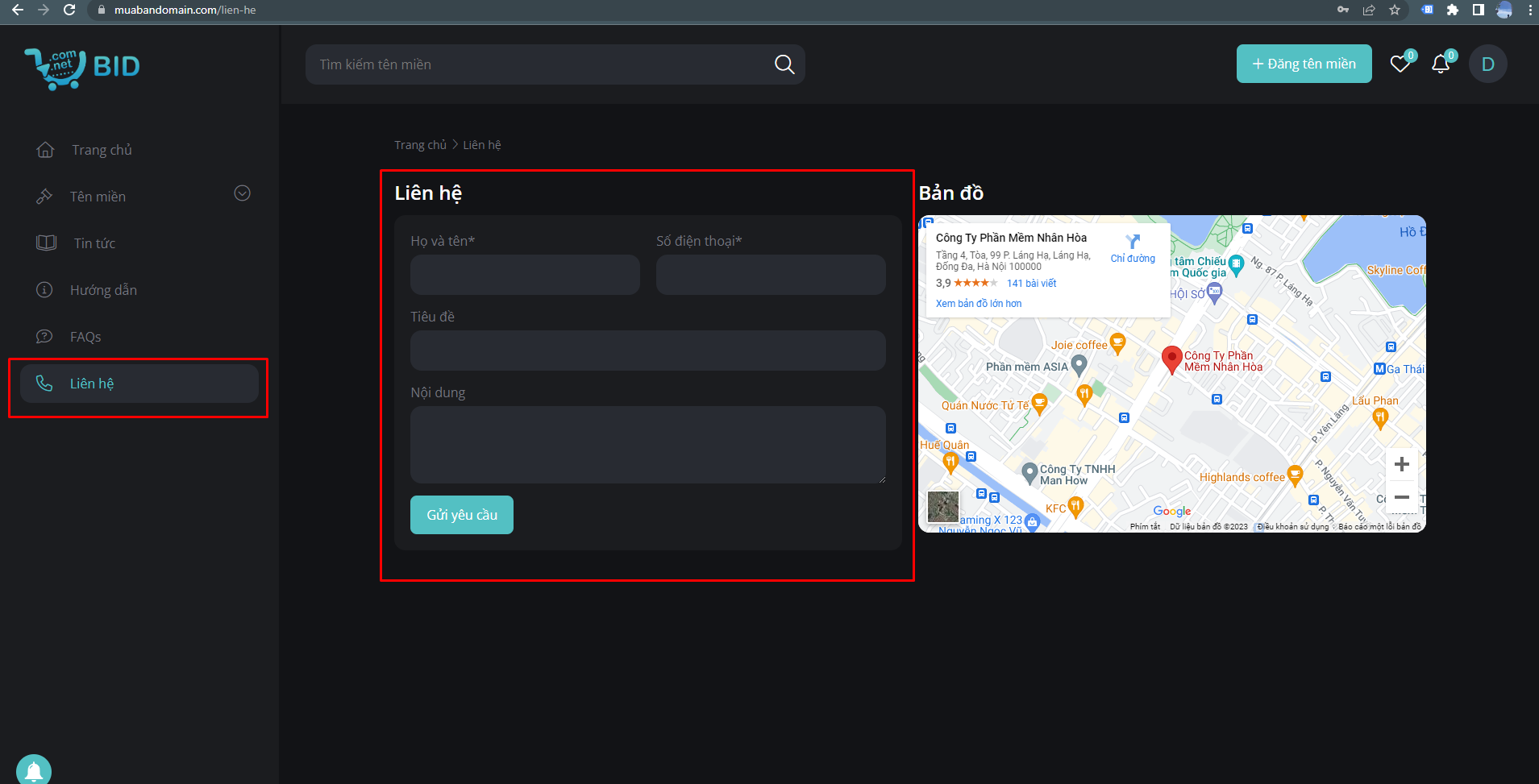This screenshot has width=1539, height=784.
Task: Open the user avatar D menu
Action: tap(1487, 64)
